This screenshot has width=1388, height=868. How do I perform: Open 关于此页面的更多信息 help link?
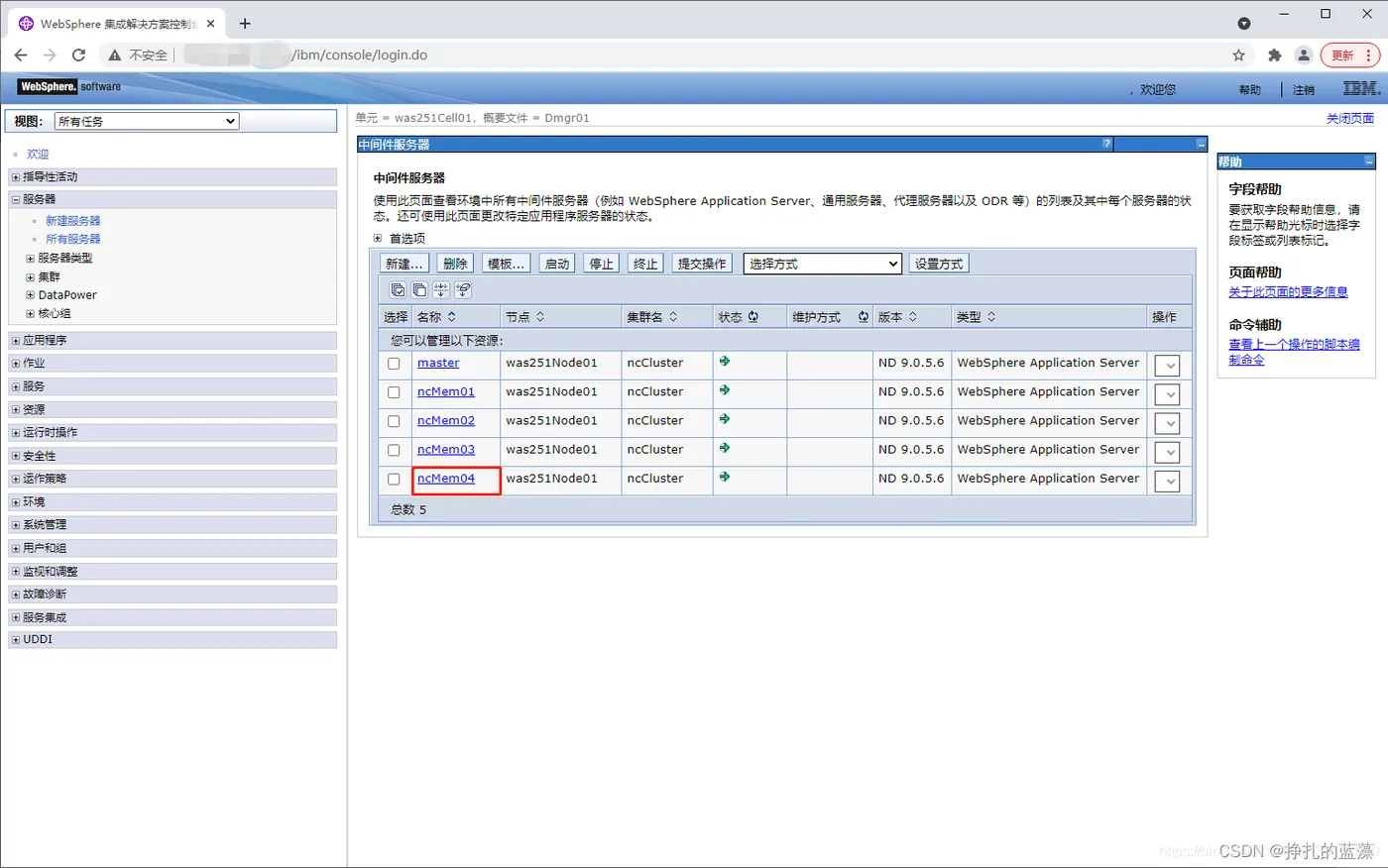[x=1288, y=292]
